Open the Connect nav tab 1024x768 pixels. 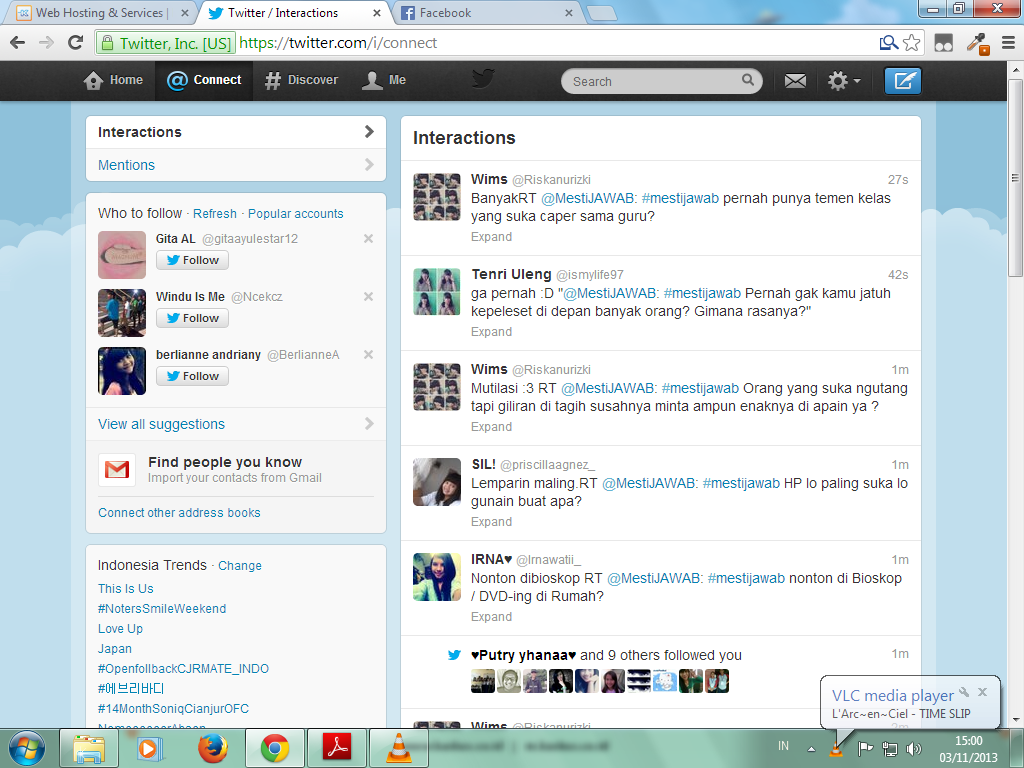pos(204,80)
